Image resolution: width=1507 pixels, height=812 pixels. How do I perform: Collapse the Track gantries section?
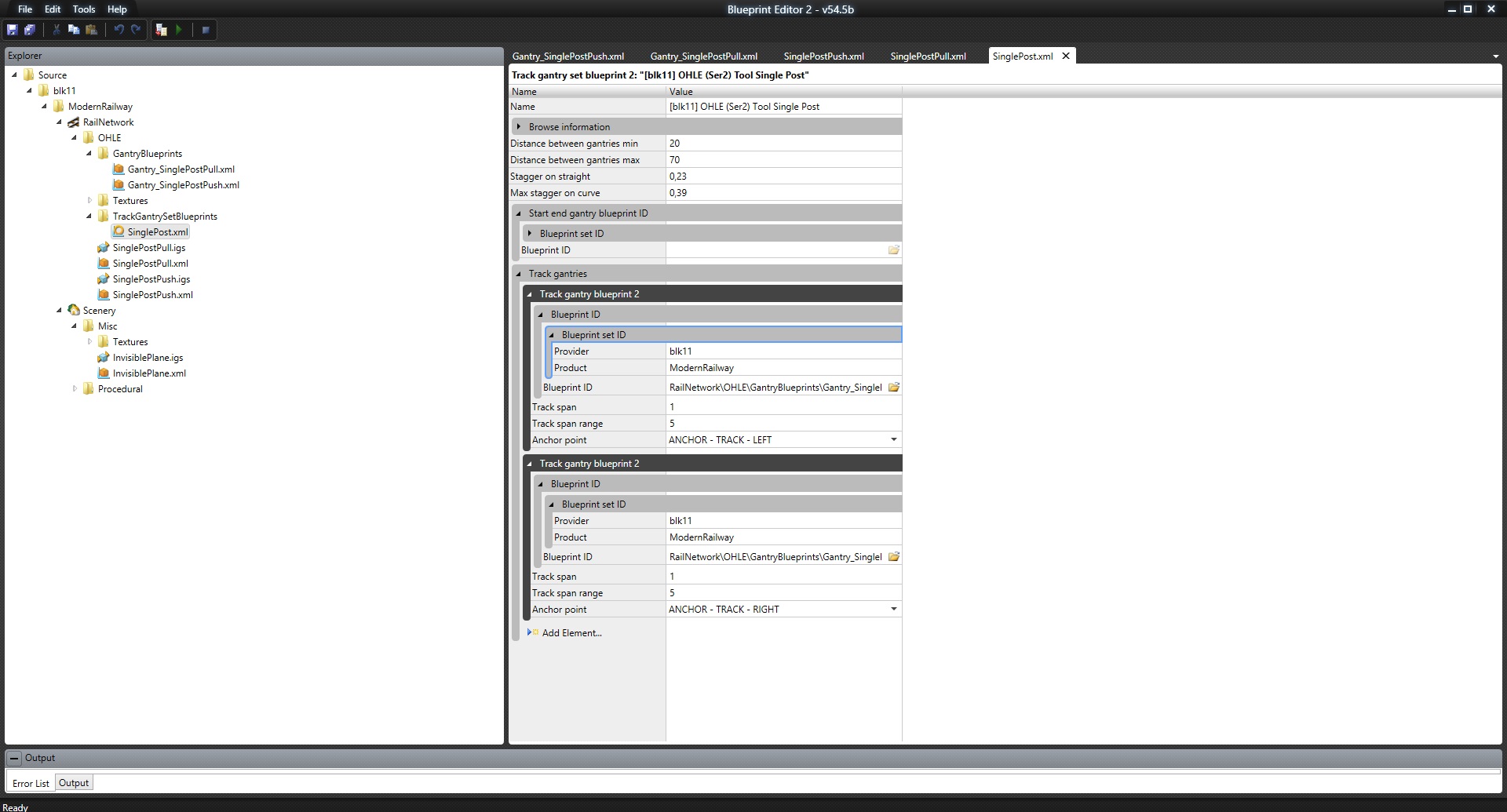tap(519, 274)
